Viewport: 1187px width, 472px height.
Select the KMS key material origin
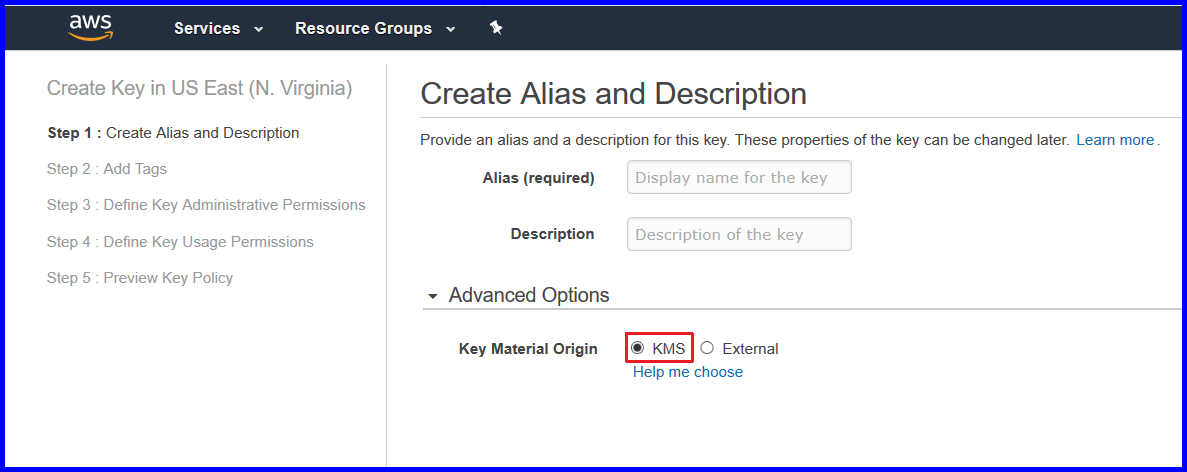pyautogui.click(x=637, y=348)
